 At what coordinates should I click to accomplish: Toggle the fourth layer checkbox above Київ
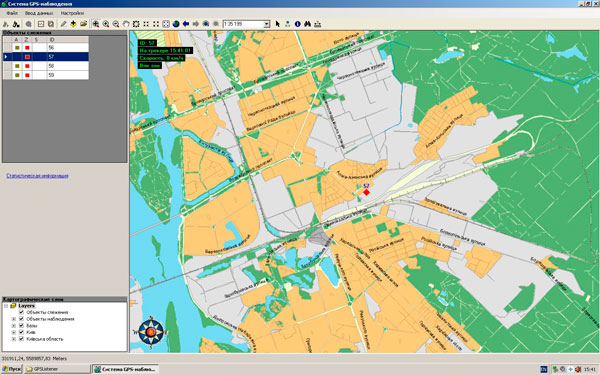[21, 326]
